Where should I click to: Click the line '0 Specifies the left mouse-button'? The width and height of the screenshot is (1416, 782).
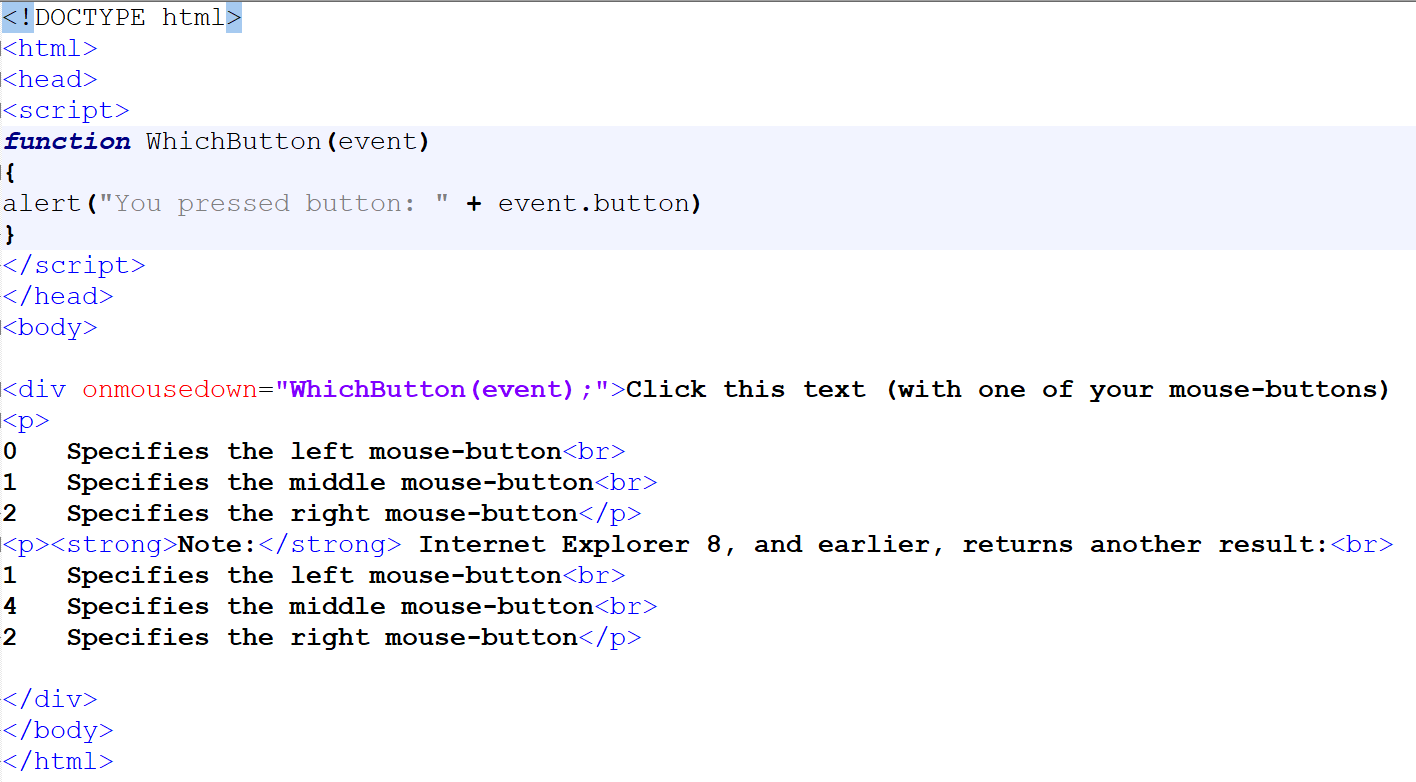[x=314, y=452]
